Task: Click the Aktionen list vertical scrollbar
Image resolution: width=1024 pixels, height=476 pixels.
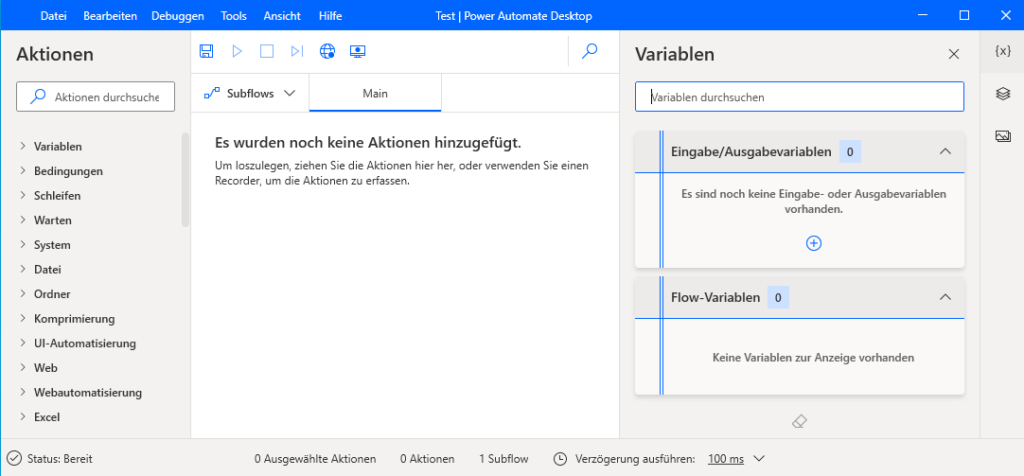Action: pyautogui.click(x=185, y=180)
